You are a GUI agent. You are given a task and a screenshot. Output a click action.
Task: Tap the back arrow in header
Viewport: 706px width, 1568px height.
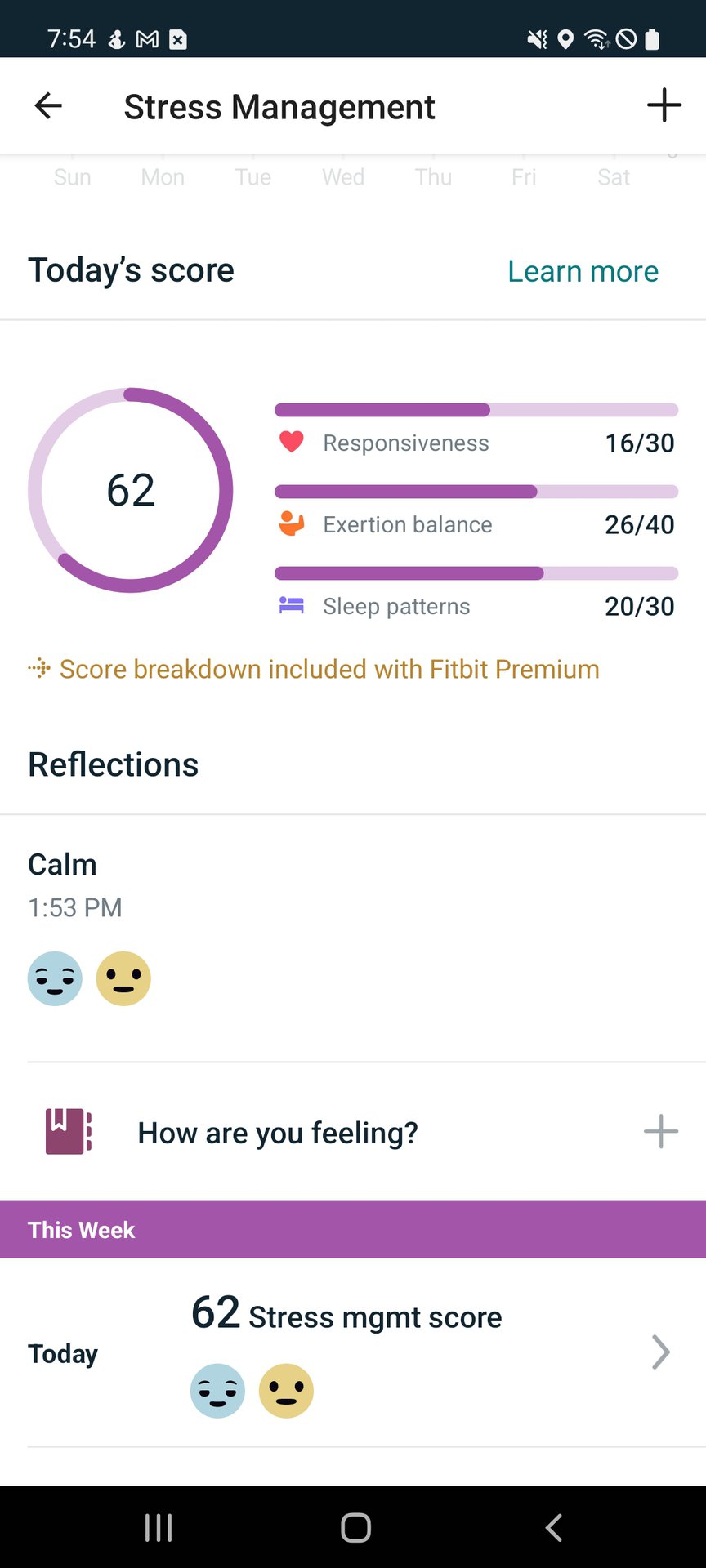click(48, 105)
